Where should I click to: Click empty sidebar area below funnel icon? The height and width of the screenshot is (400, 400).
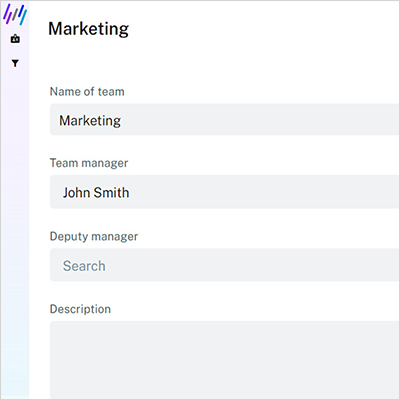[15, 233]
